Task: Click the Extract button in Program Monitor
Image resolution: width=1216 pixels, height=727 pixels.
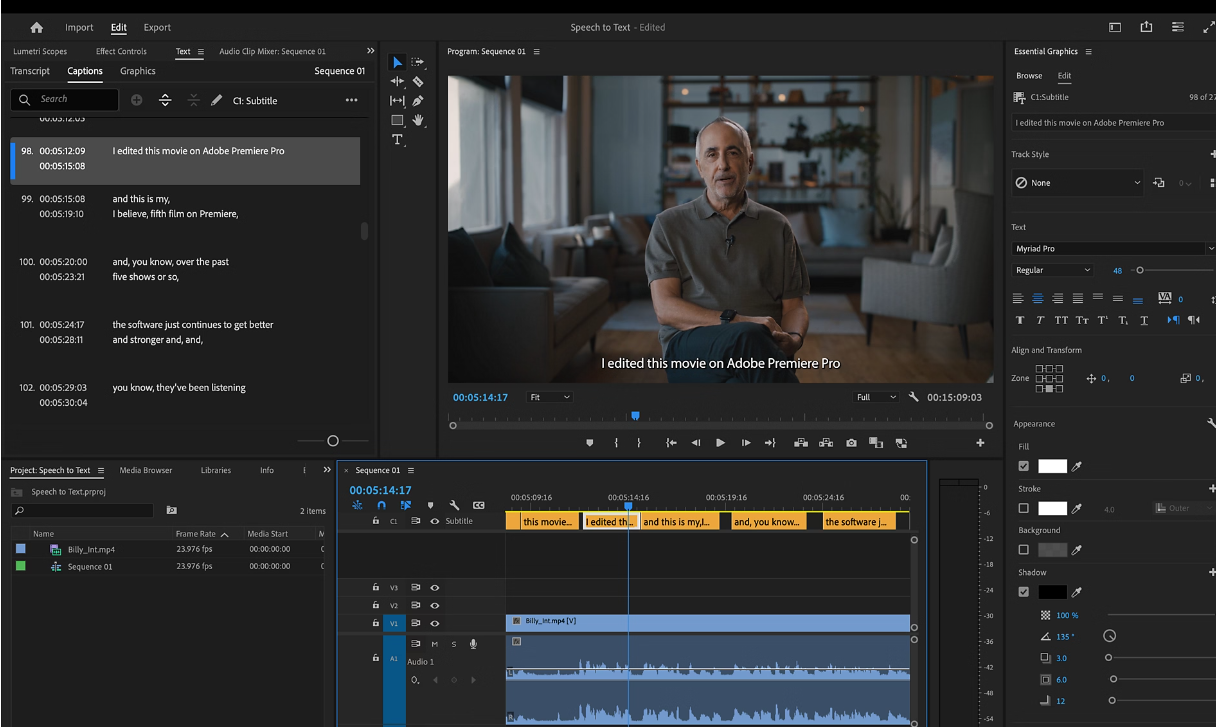Action: coord(826,443)
